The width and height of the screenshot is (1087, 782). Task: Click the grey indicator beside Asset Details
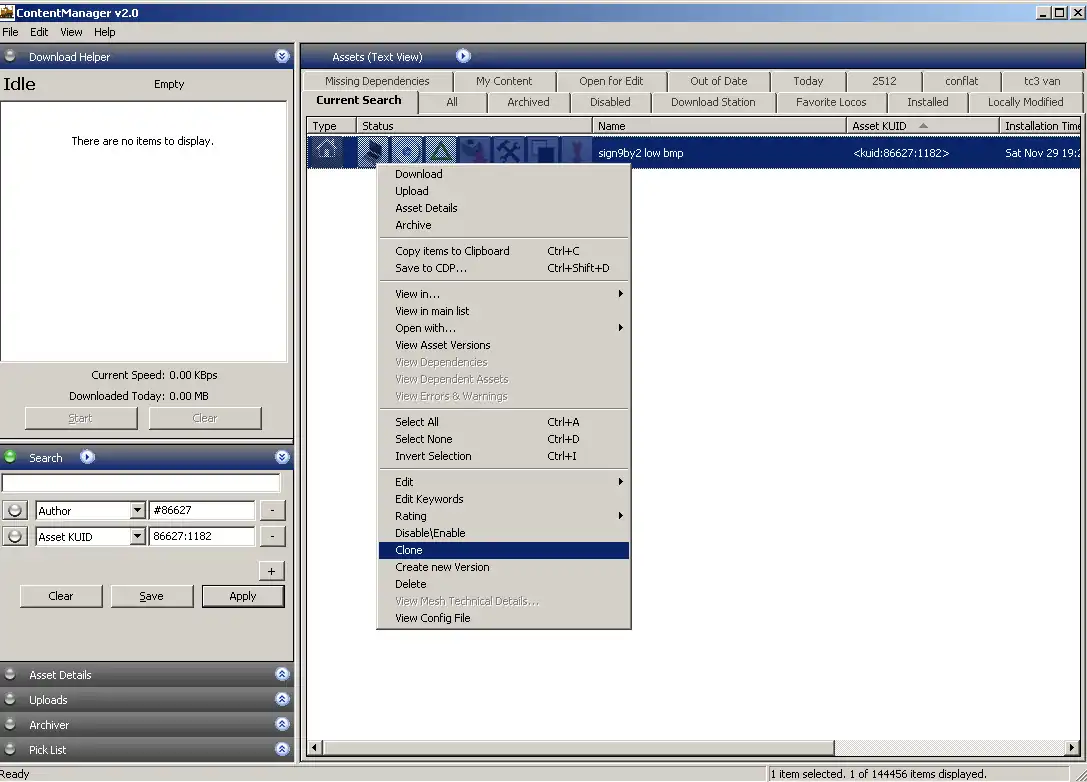tap(11, 675)
